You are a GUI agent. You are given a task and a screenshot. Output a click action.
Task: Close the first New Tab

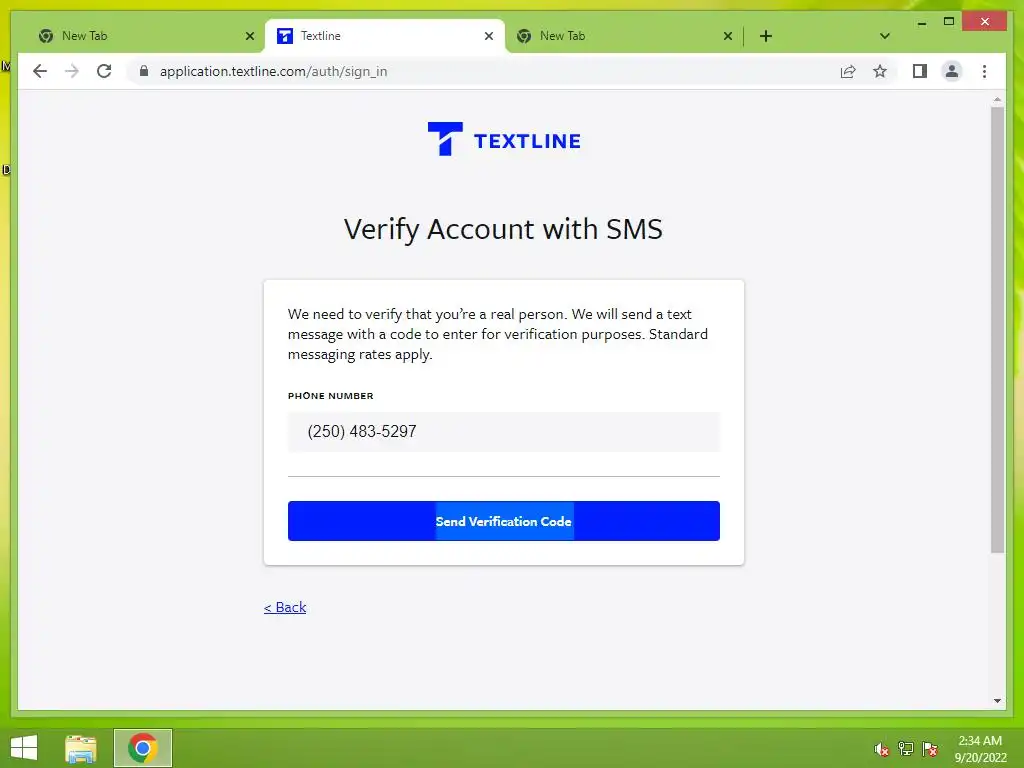pyautogui.click(x=249, y=36)
